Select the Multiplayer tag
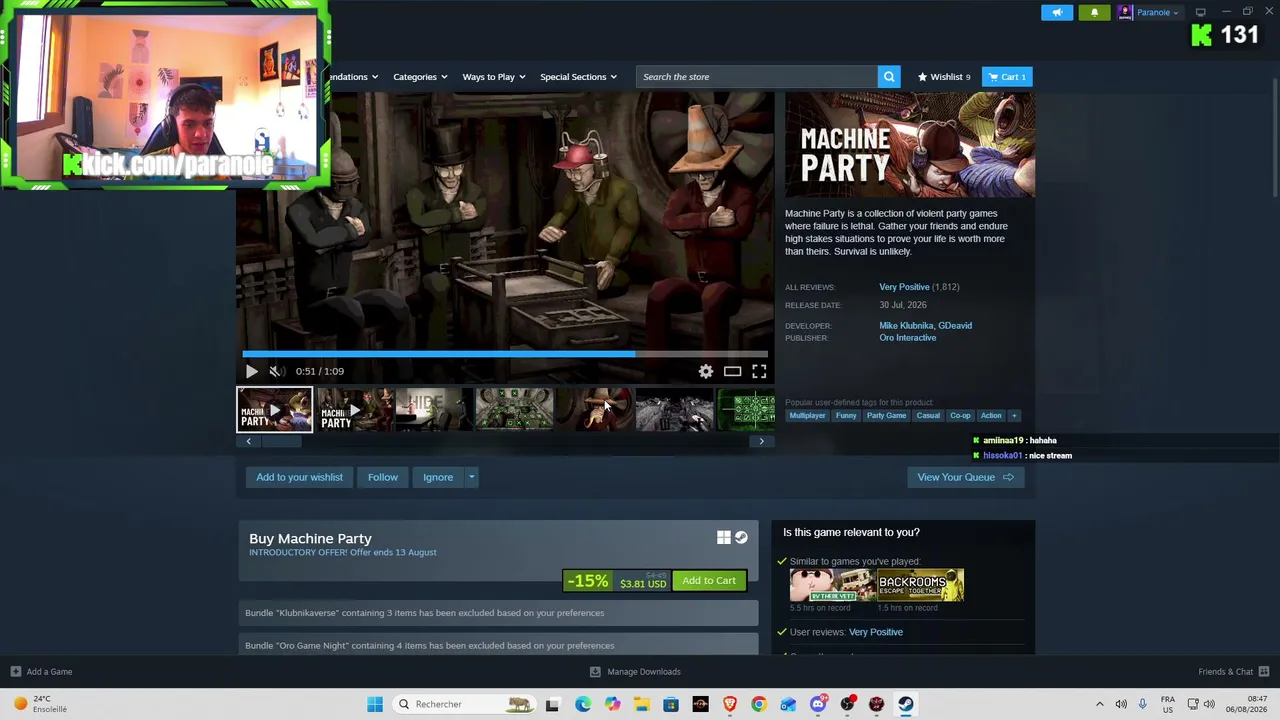1280x720 pixels. tap(808, 416)
